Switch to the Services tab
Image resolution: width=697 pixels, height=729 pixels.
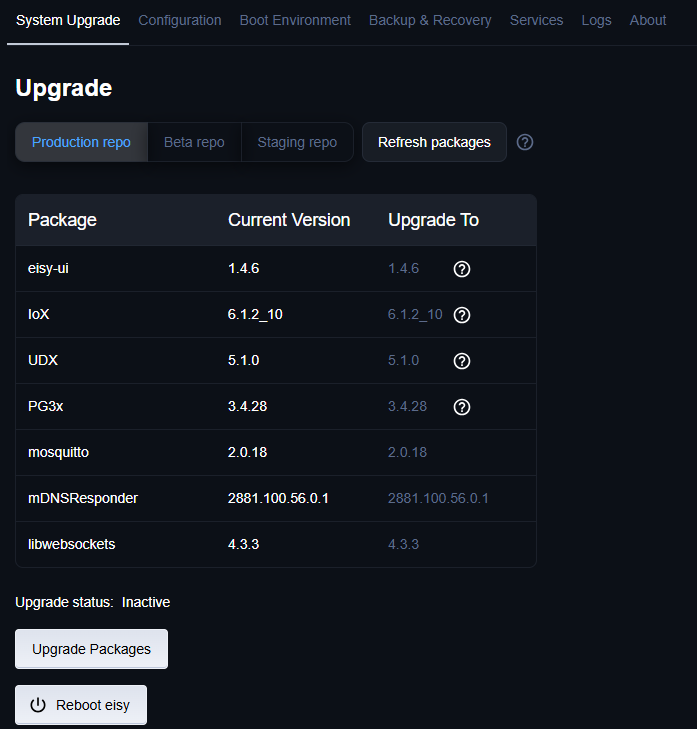click(537, 20)
